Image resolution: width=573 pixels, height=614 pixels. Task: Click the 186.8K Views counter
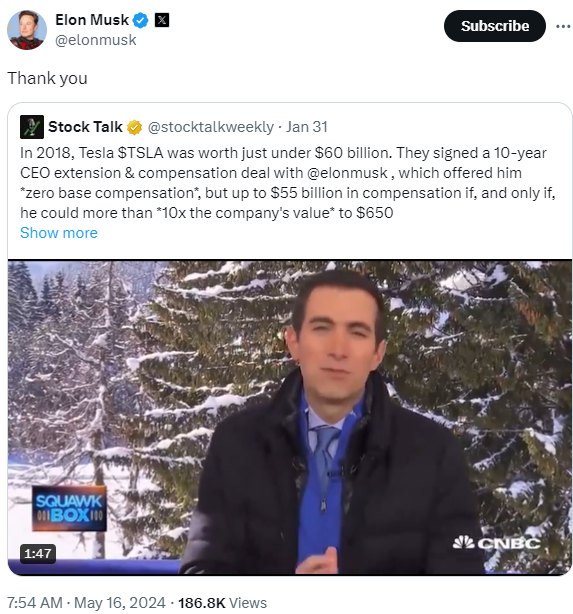tap(222, 602)
